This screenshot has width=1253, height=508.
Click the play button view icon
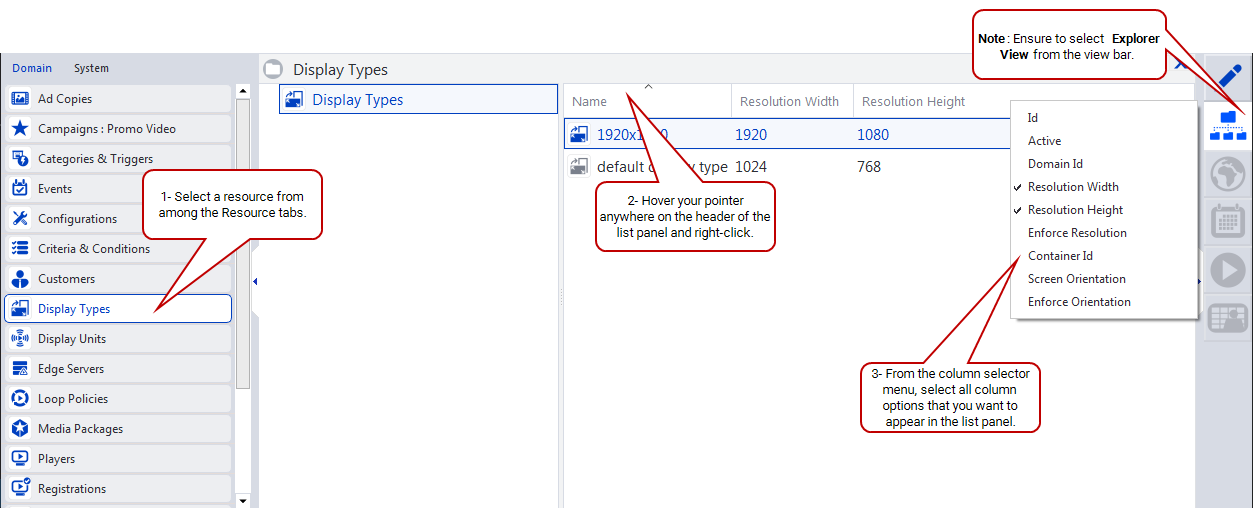1228,270
